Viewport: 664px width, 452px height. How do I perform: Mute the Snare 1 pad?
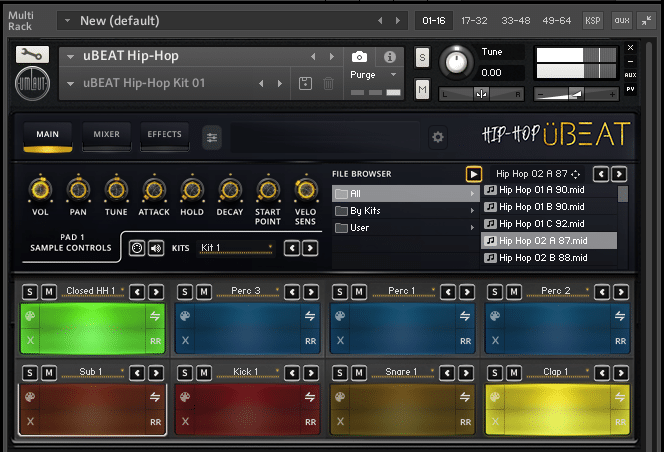pyautogui.click(x=359, y=373)
